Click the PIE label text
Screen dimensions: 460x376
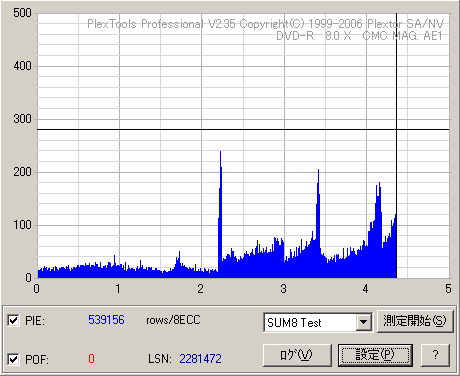[x=35, y=321]
